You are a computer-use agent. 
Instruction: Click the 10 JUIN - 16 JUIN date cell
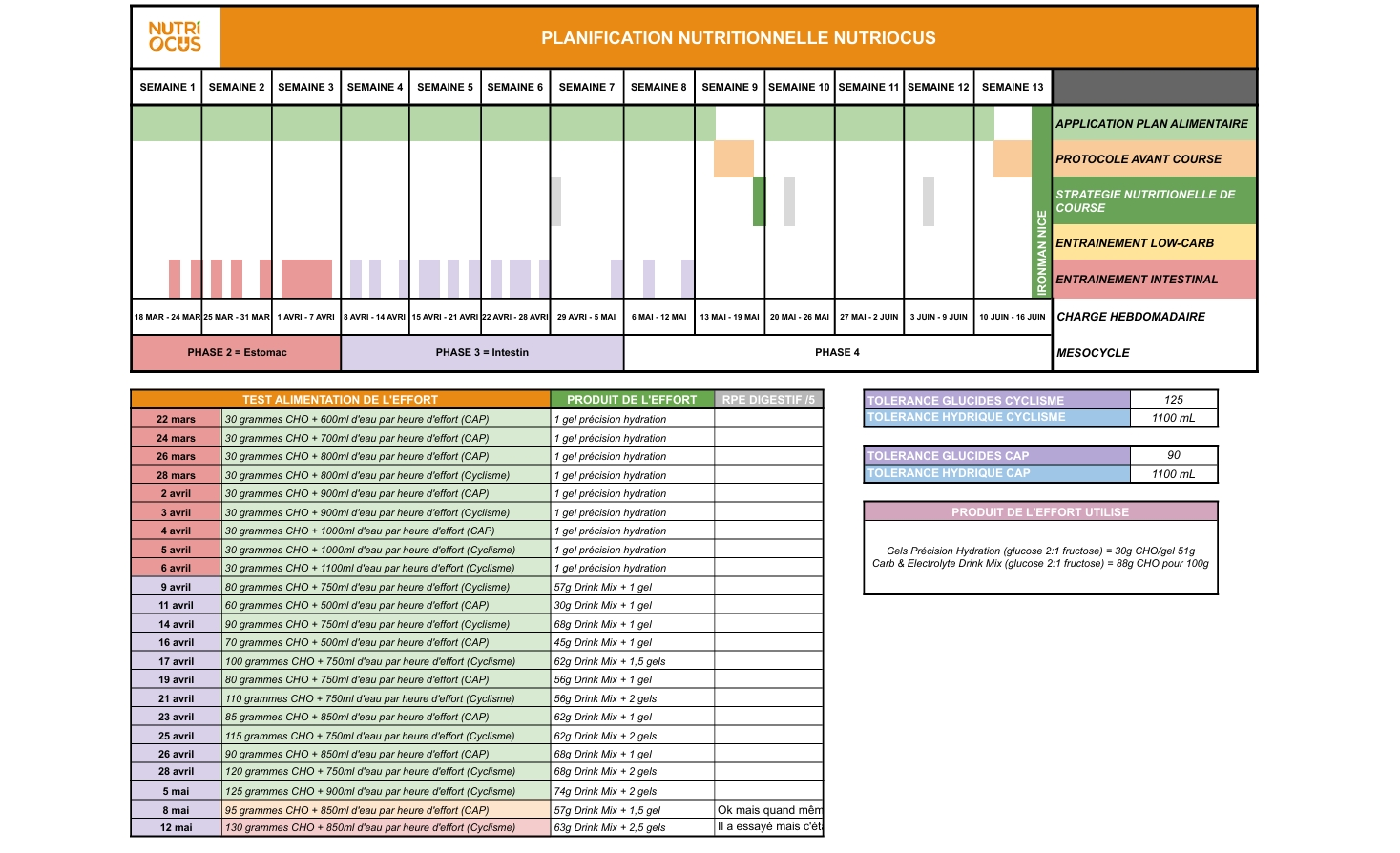[x=1013, y=317]
